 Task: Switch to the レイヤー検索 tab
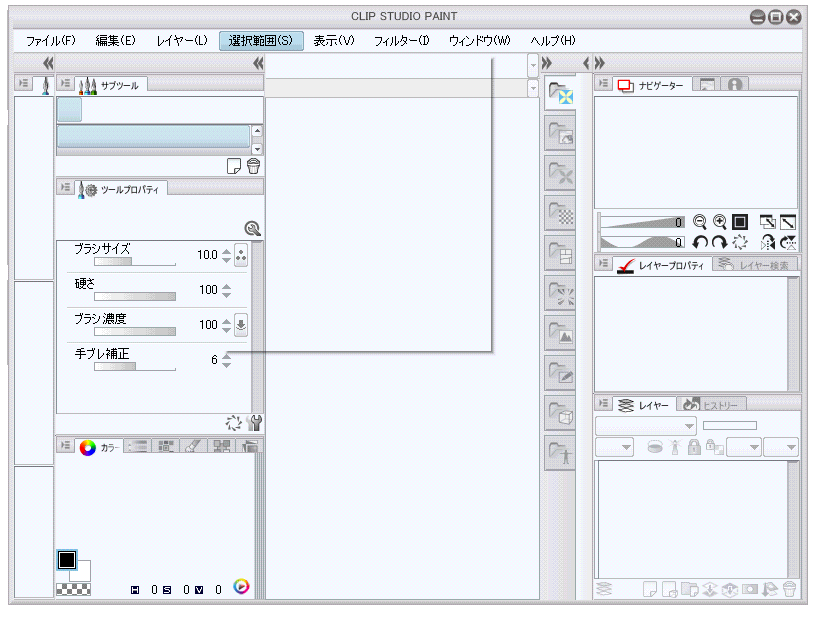coord(758,265)
